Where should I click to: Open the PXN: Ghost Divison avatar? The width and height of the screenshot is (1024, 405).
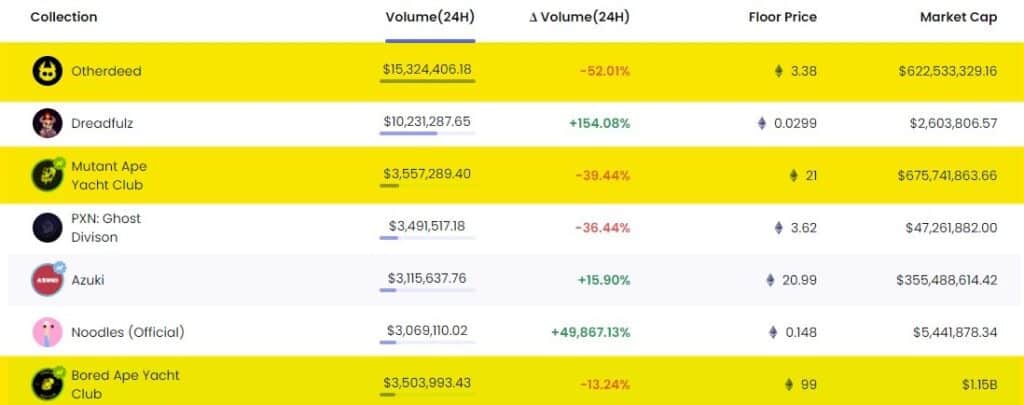pyautogui.click(x=48, y=227)
